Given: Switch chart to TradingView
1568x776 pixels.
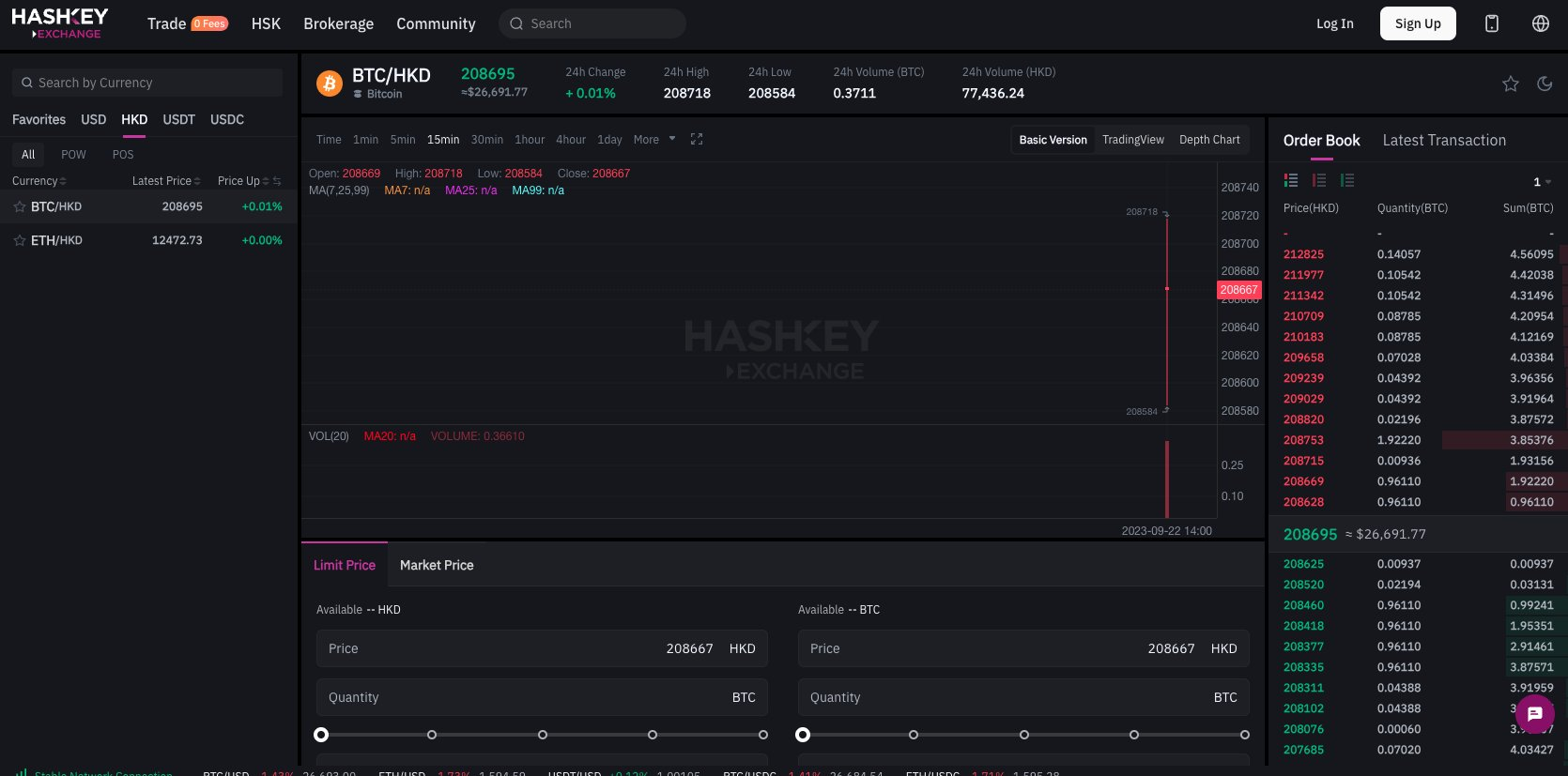Looking at the screenshot, I should tap(1133, 140).
